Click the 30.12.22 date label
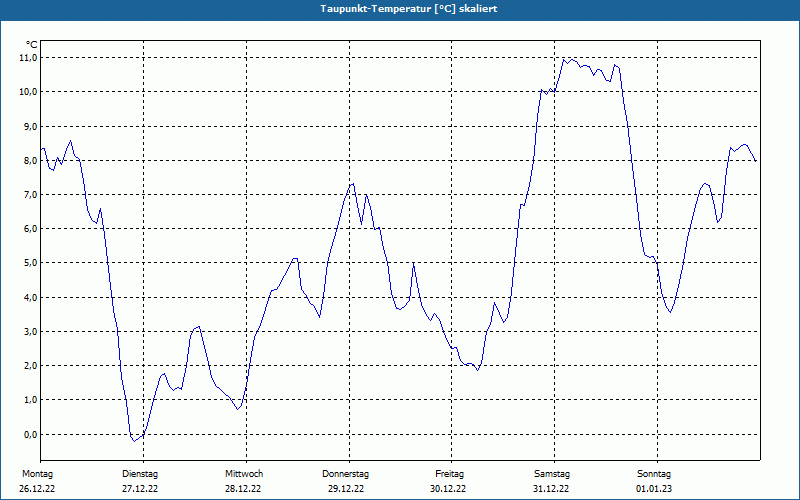The height and width of the screenshot is (500, 800). 447,489
